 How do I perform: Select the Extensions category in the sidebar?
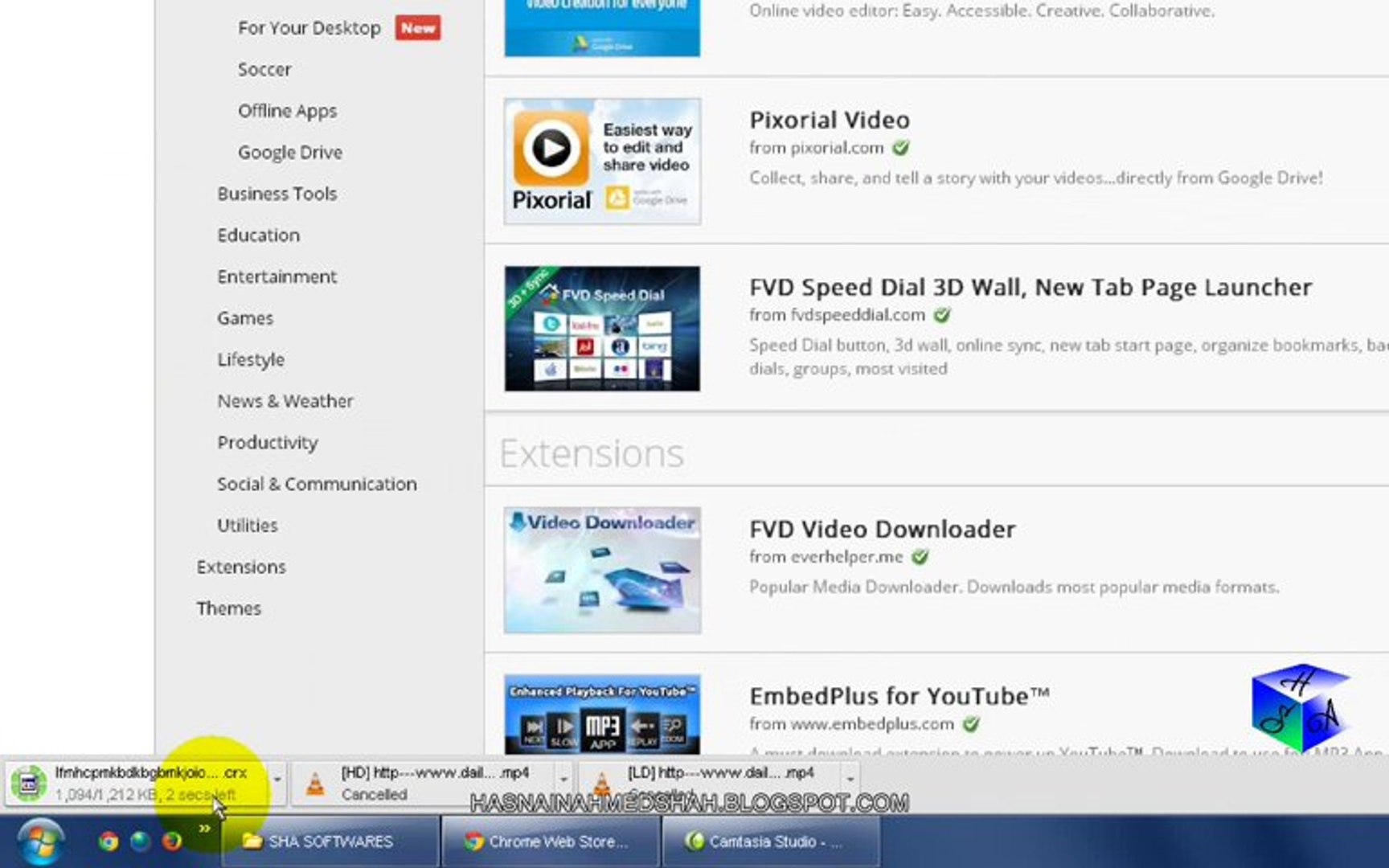(x=241, y=567)
